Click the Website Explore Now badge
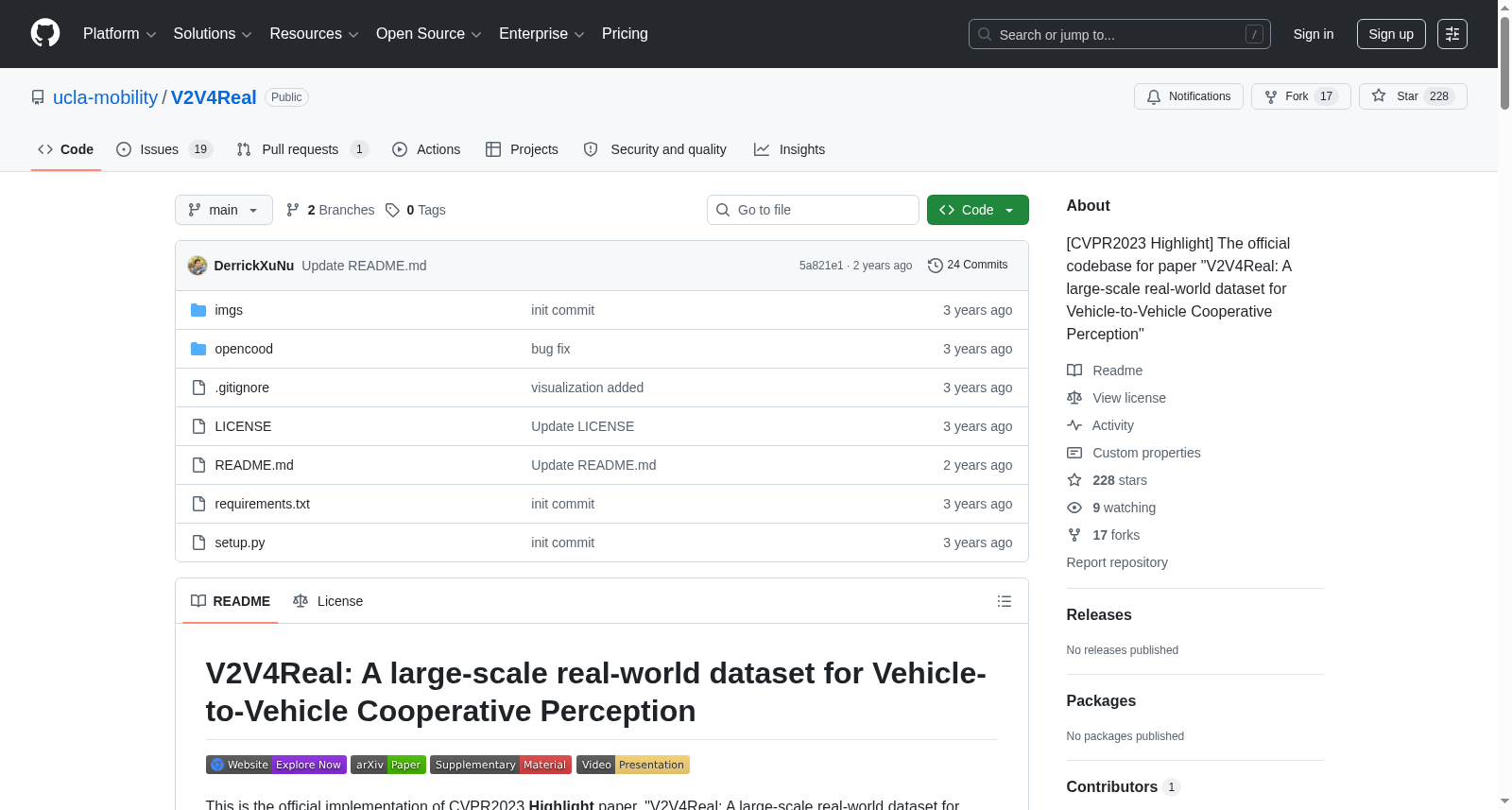Screen dimensions: 1512x810 [276, 765]
